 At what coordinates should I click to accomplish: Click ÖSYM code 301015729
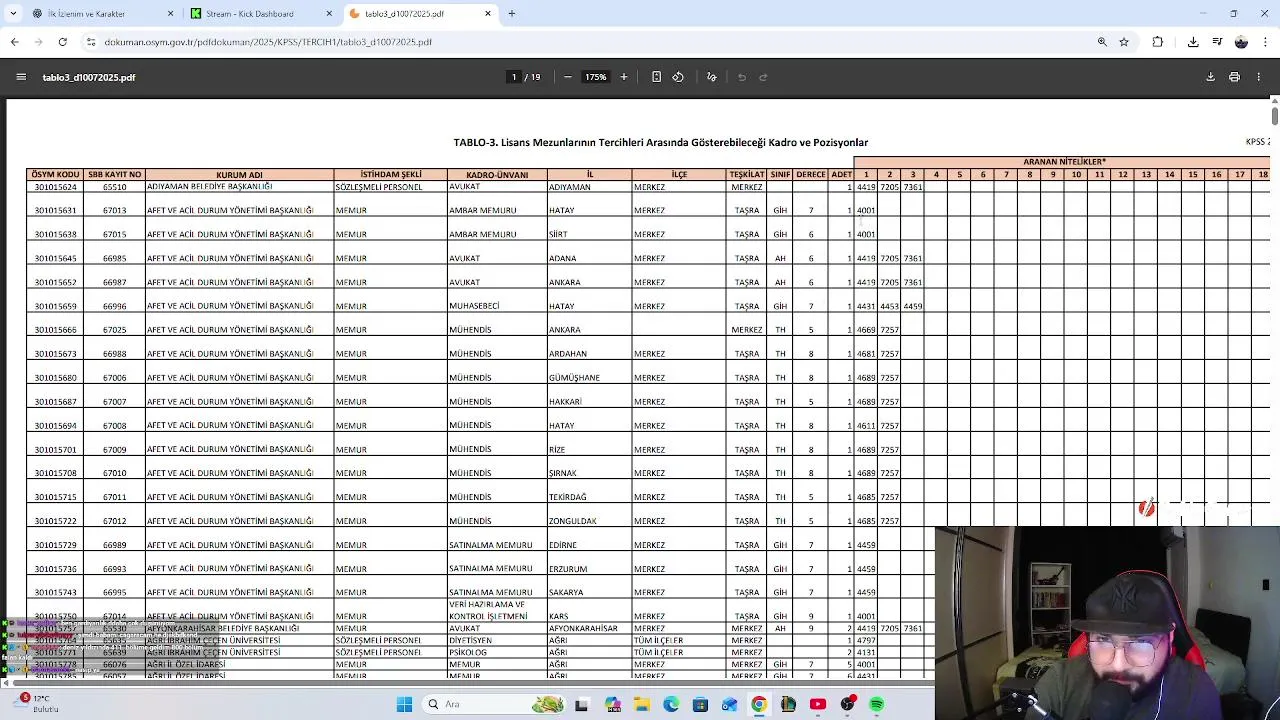click(55, 545)
